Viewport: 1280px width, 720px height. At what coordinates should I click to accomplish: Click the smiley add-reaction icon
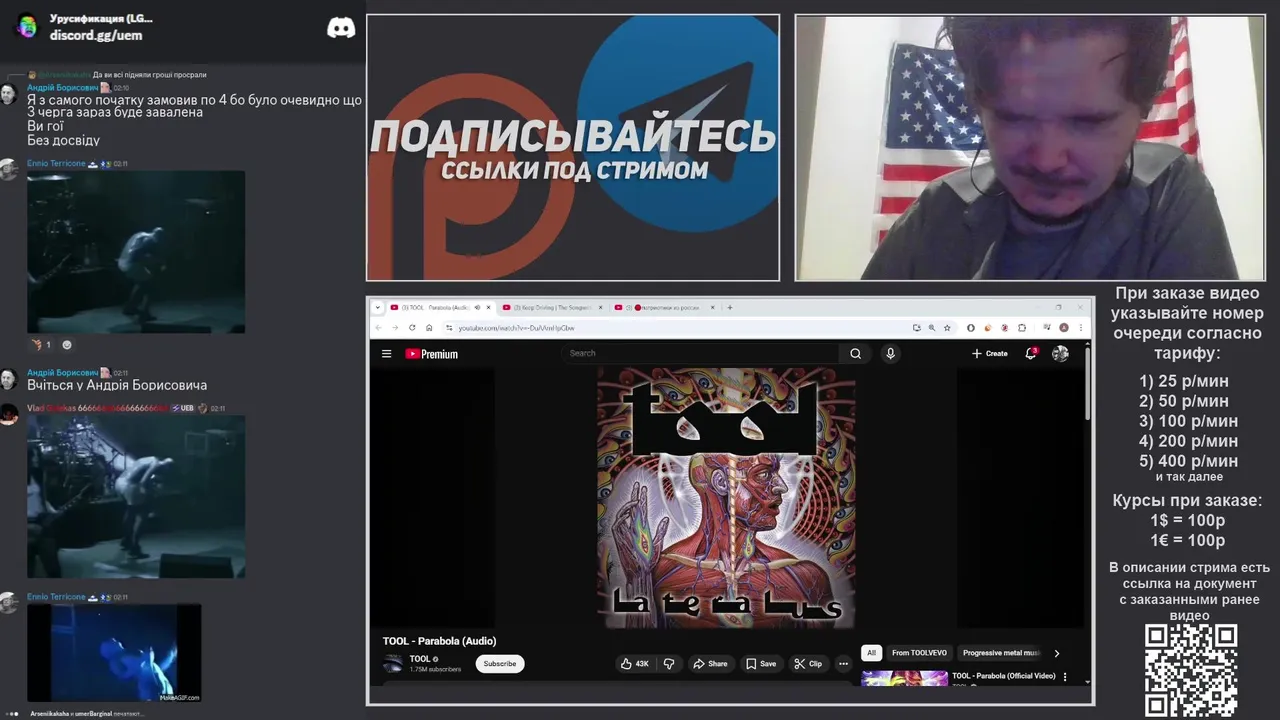[67, 345]
